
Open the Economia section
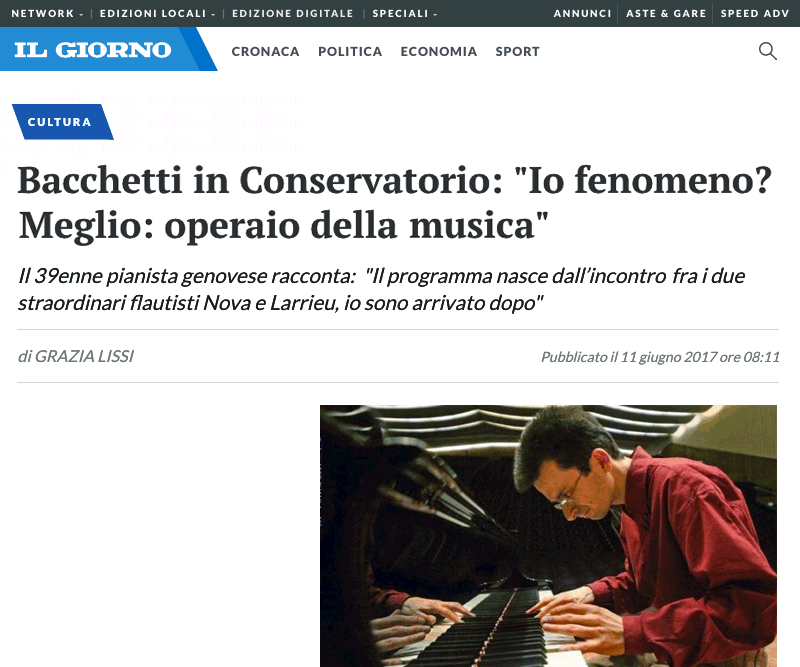click(439, 52)
